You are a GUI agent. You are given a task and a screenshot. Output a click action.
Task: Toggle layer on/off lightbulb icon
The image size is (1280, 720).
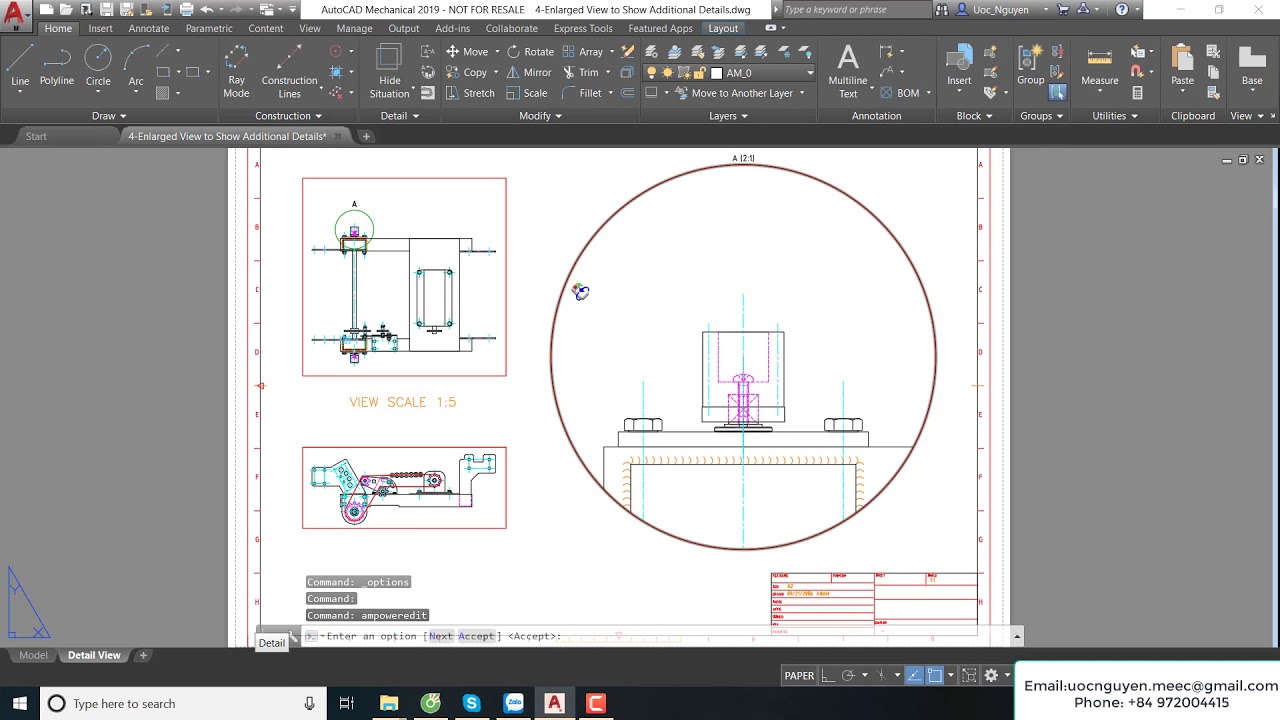coord(652,73)
